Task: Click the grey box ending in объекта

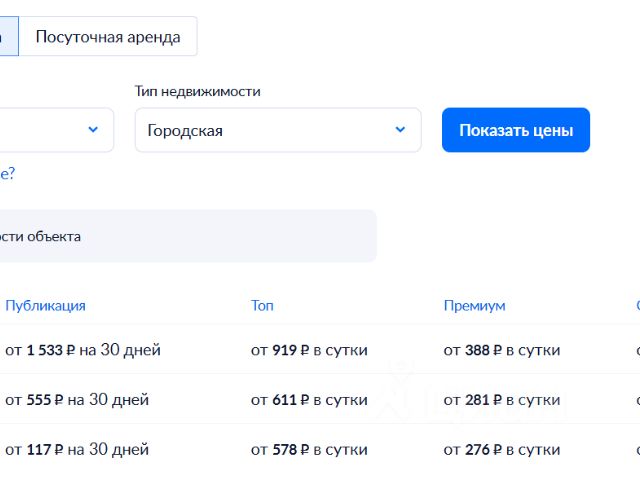Action: point(188,236)
